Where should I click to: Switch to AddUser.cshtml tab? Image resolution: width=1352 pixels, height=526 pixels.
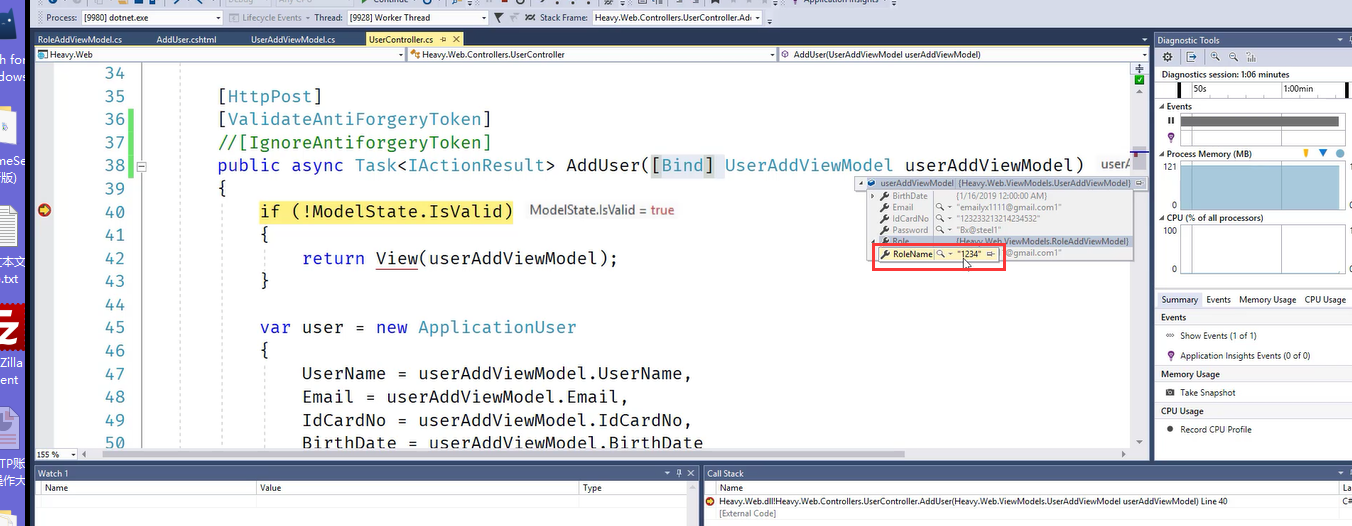pyautogui.click(x=186, y=39)
